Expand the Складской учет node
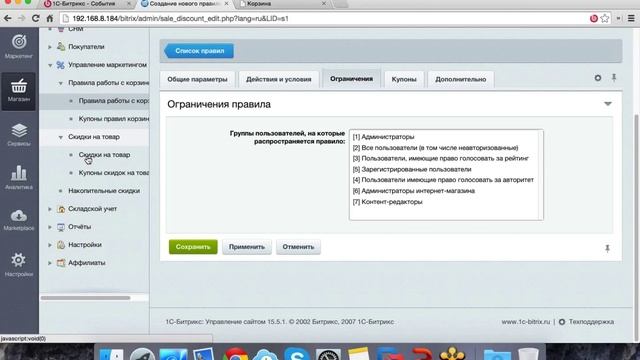Viewport: 640px width, 360px height. coord(50,209)
